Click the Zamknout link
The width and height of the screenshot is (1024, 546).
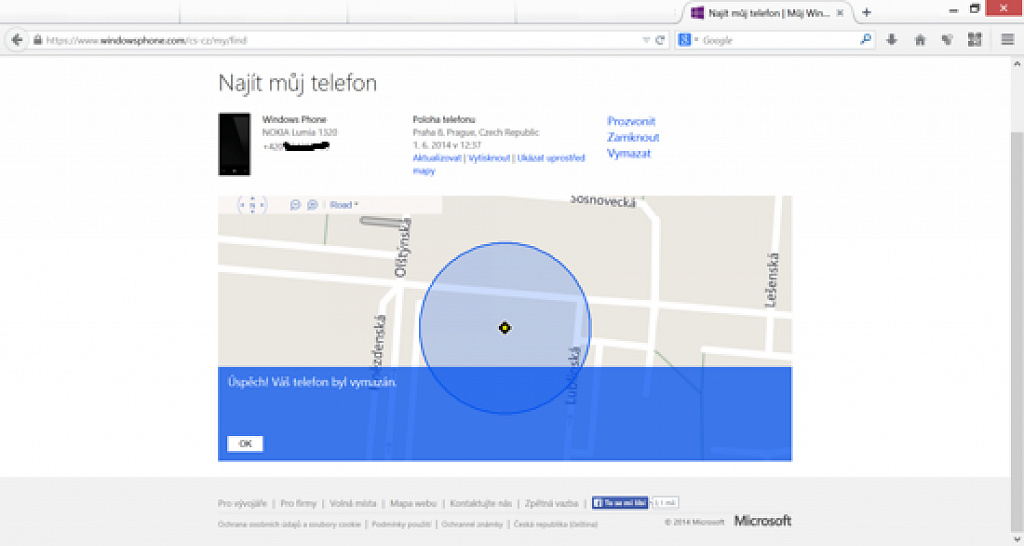point(633,137)
